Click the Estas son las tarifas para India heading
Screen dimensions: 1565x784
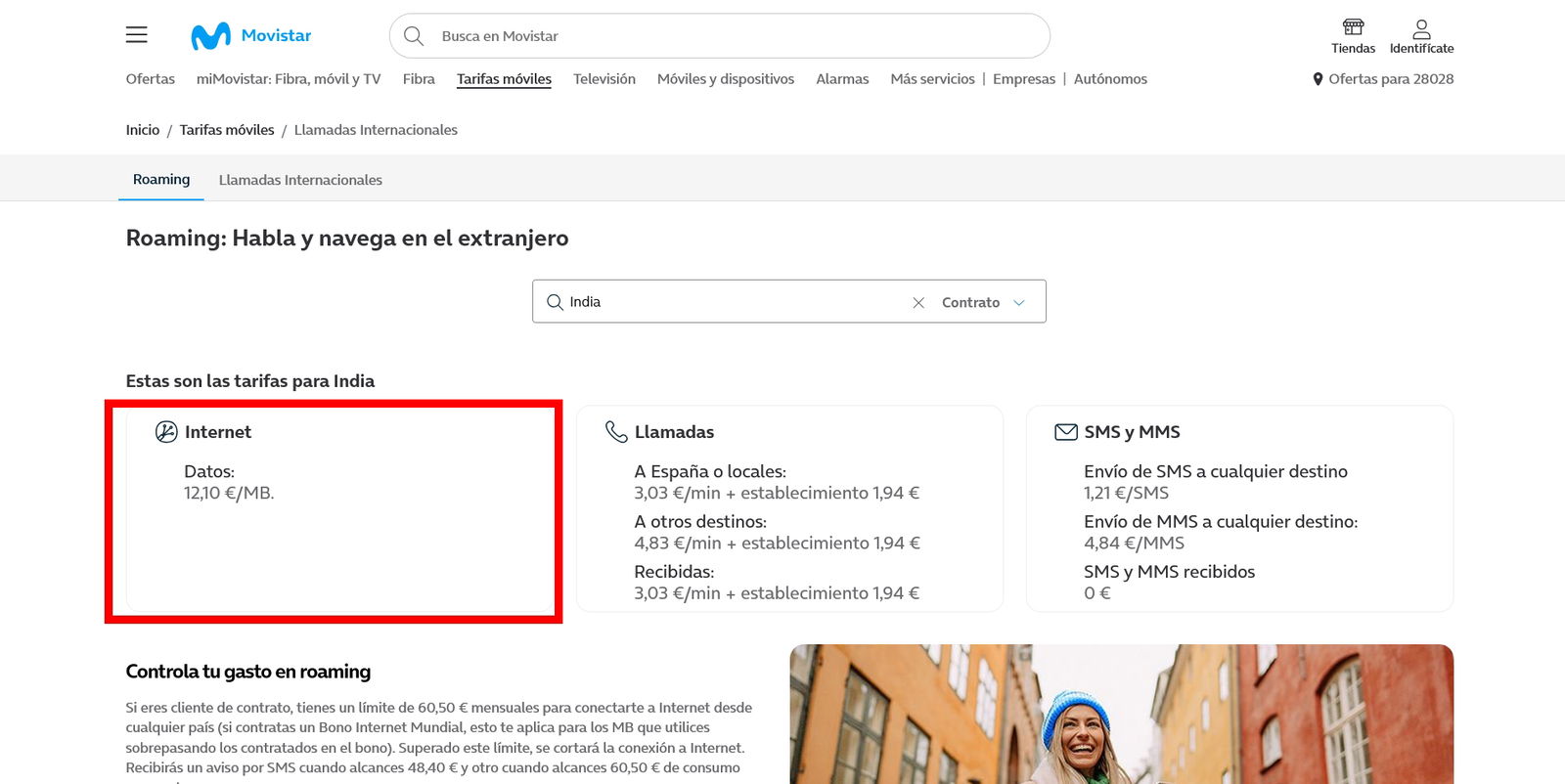(250, 381)
